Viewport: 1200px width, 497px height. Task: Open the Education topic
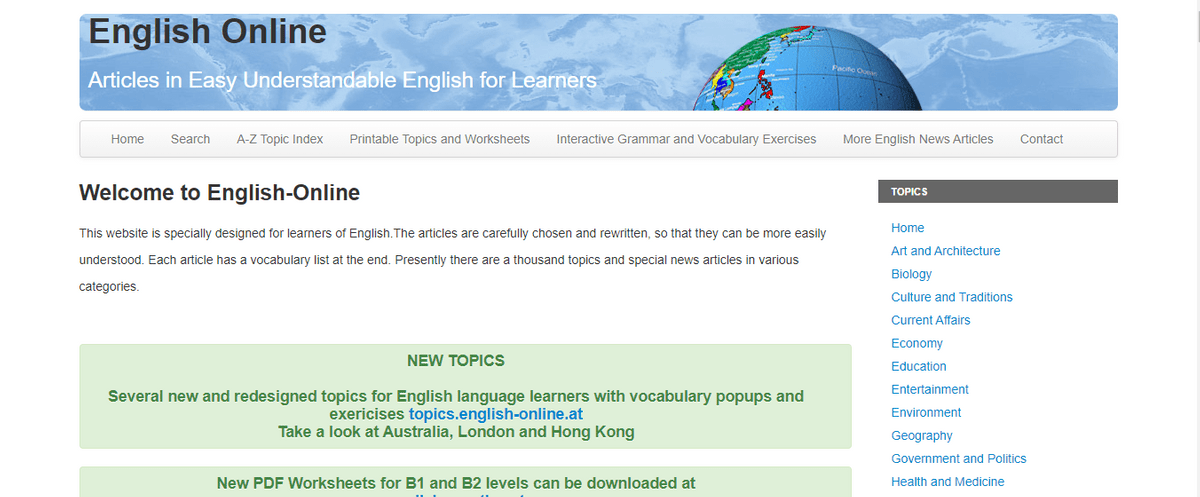919,366
